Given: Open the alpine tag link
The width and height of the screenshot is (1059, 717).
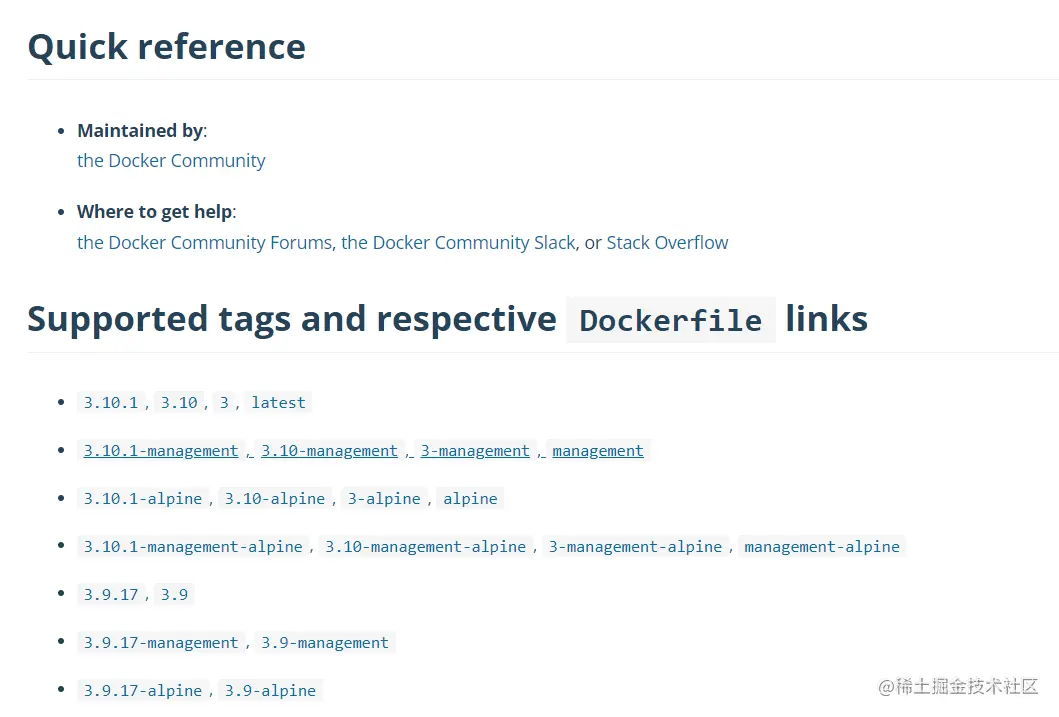Looking at the screenshot, I should coord(470,499).
